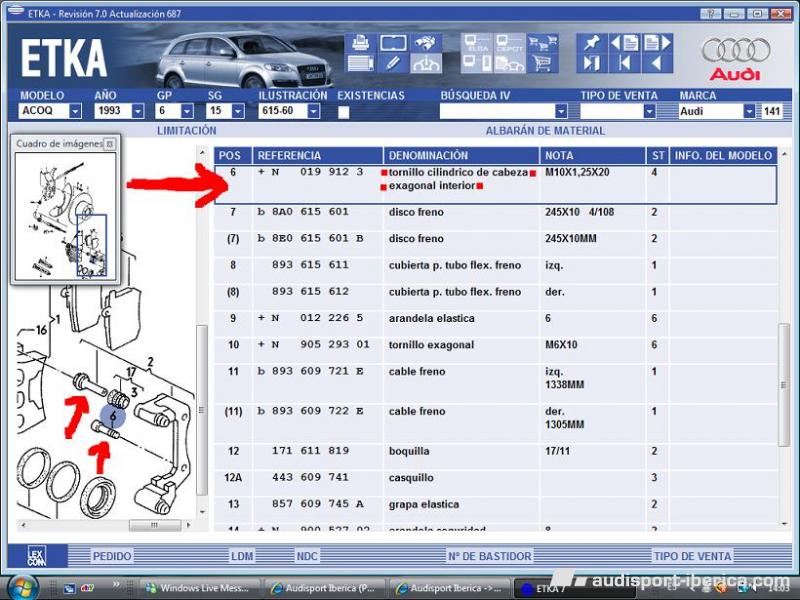Click the Nº DE BASTIDOR button
Image resolution: width=800 pixels, height=600 pixels.
click(490, 556)
